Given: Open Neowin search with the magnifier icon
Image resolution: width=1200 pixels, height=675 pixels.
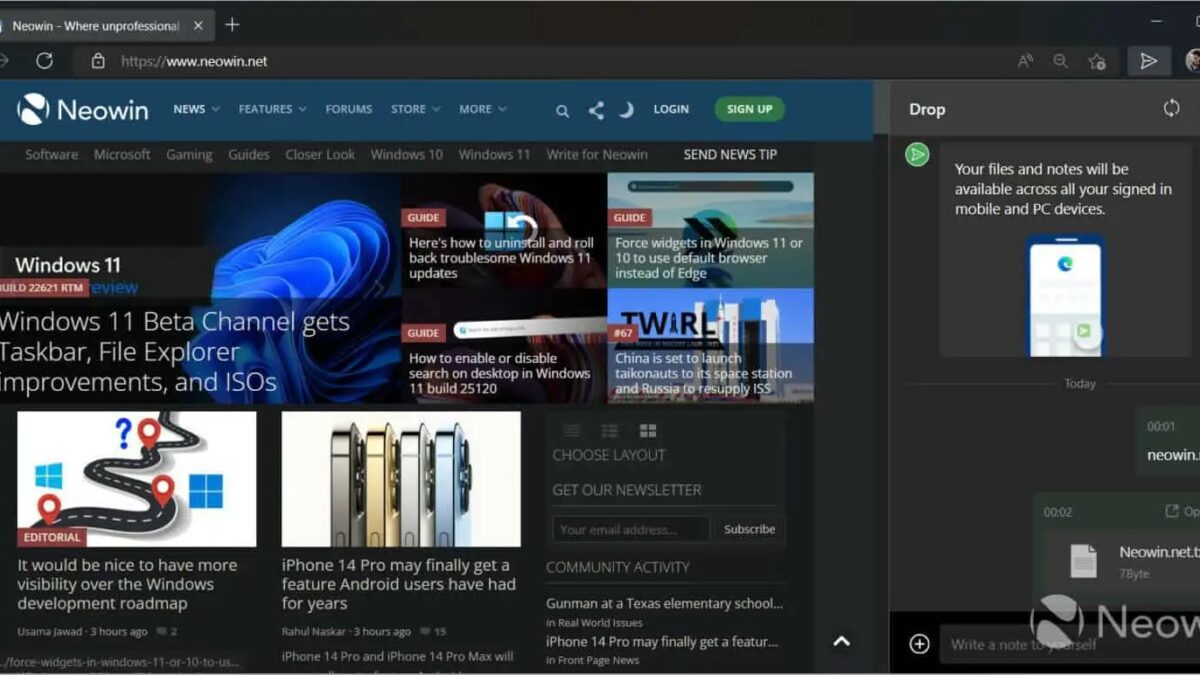Looking at the screenshot, I should pos(562,110).
